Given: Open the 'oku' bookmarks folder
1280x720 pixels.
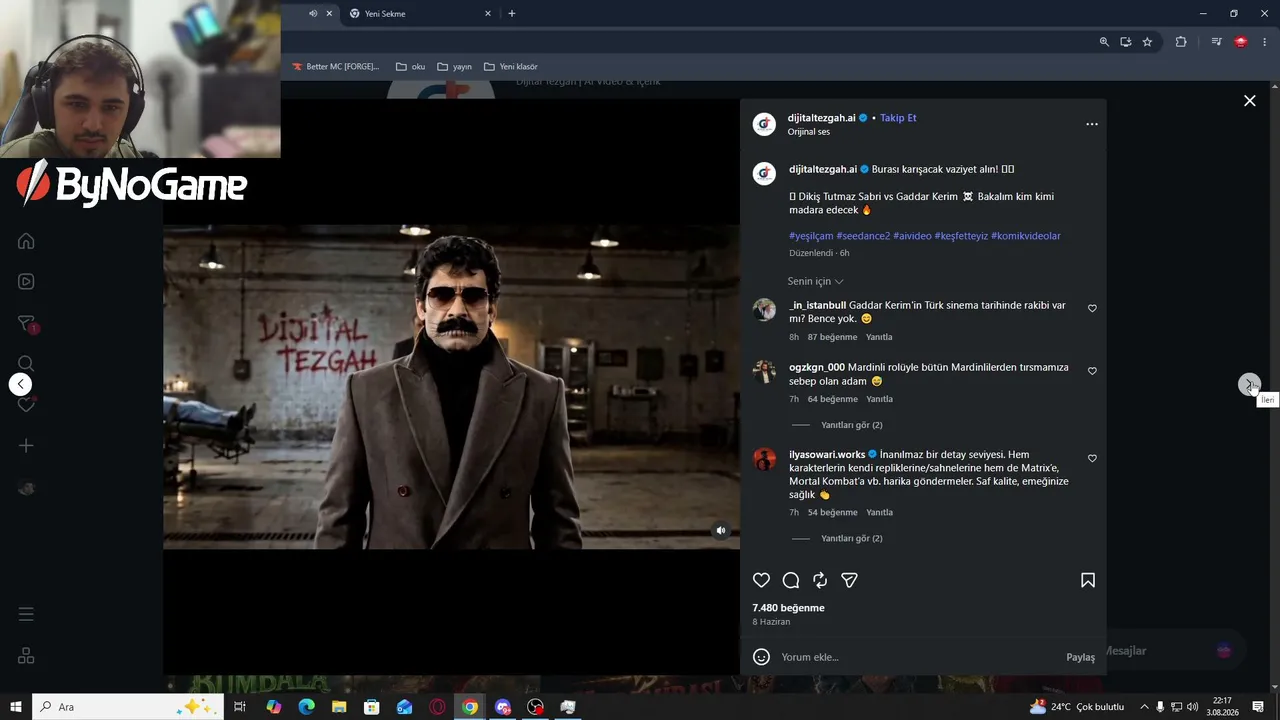Looking at the screenshot, I should (410, 67).
